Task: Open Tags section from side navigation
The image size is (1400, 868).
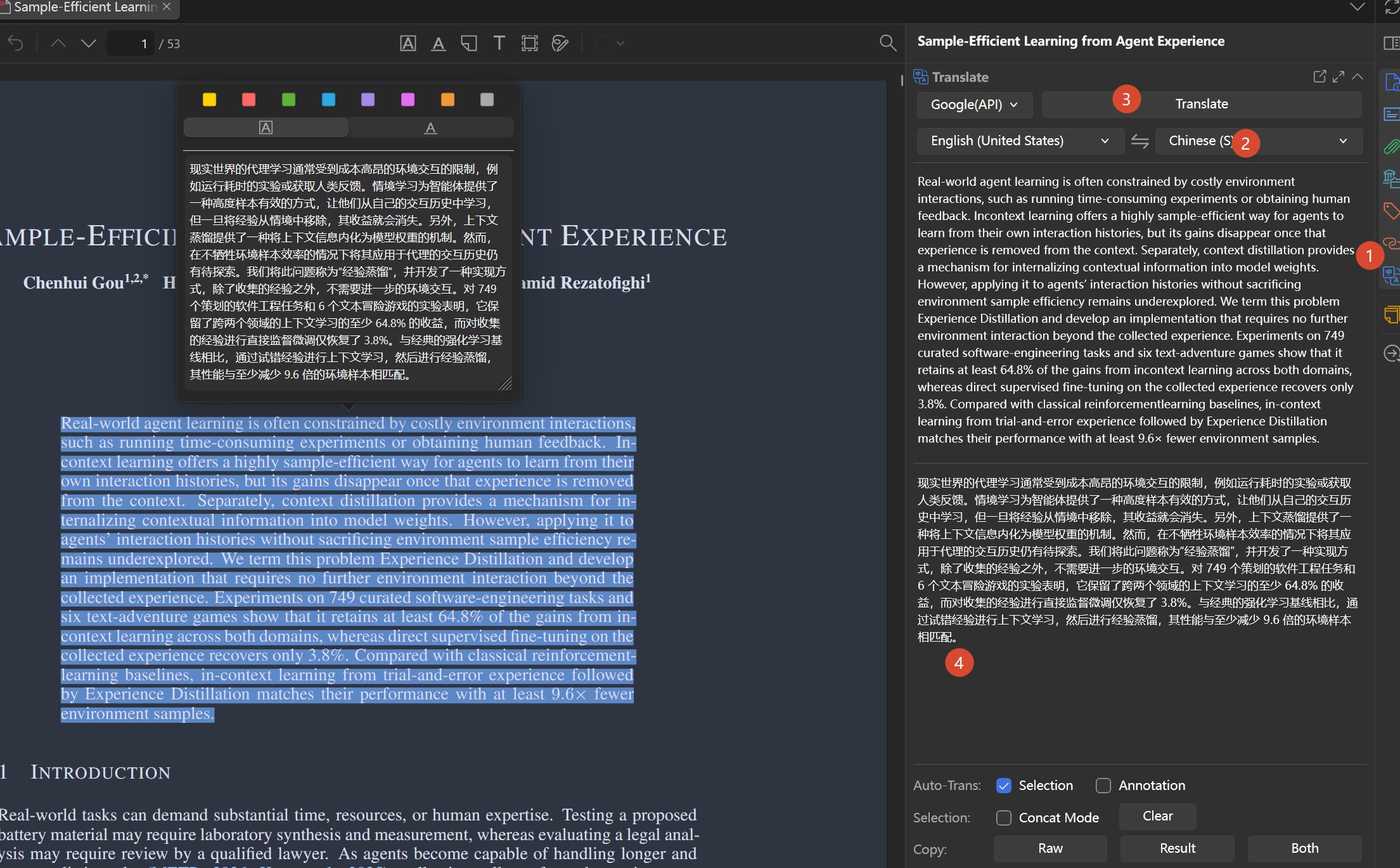Action: click(1391, 211)
